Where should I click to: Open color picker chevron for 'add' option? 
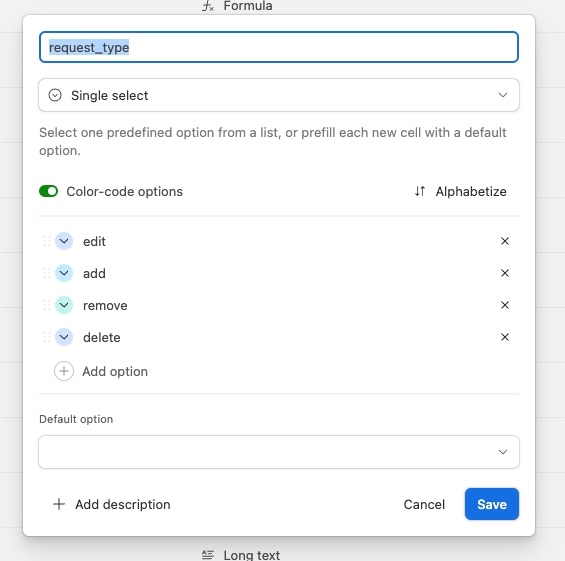click(x=64, y=273)
